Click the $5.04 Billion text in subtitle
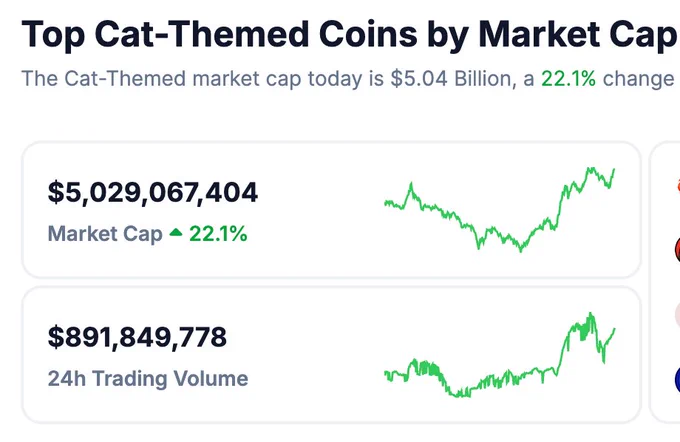The height and width of the screenshot is (442, 680). click(x=451, y=79)
